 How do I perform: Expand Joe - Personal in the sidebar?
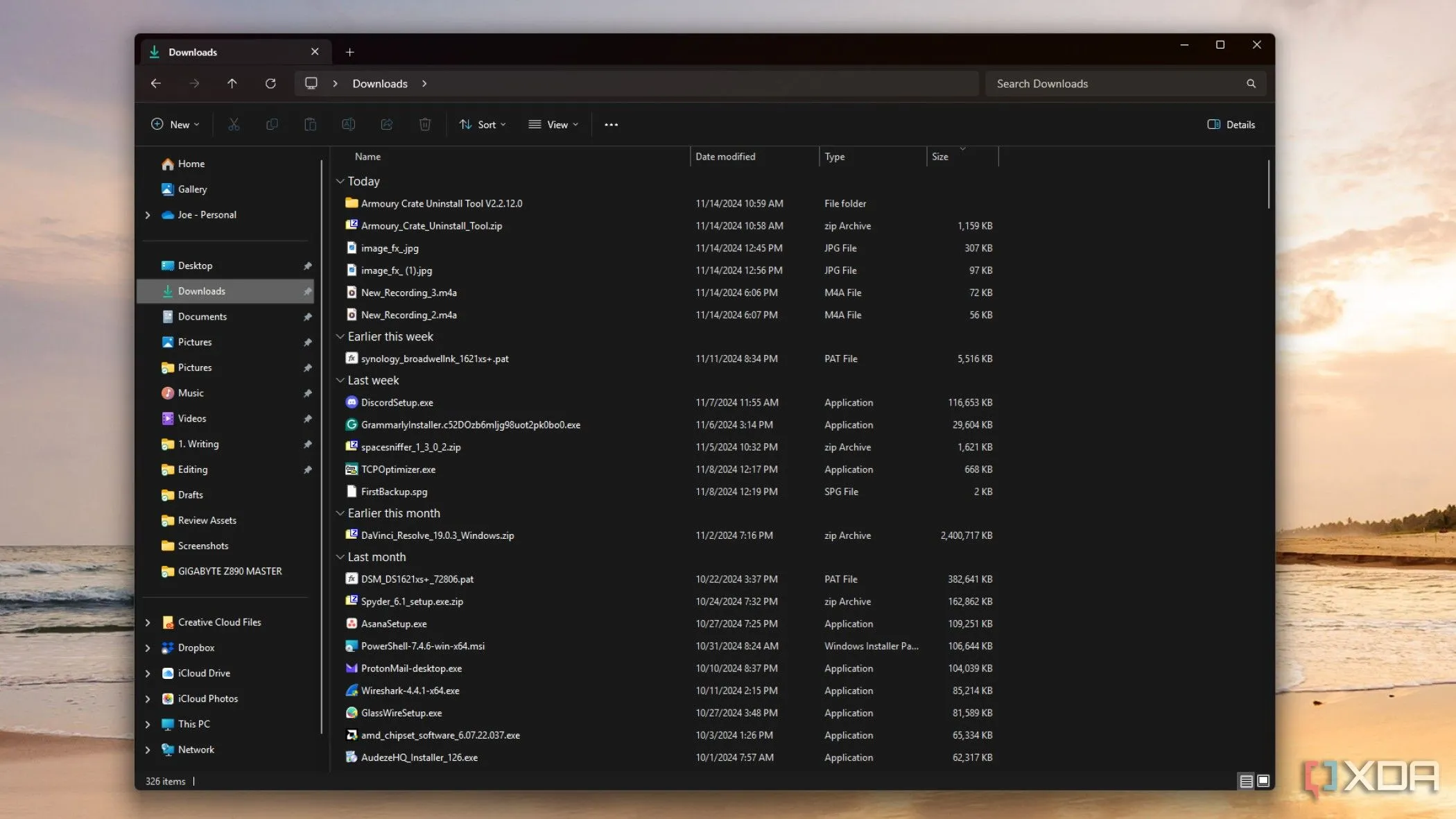(148, 215)
